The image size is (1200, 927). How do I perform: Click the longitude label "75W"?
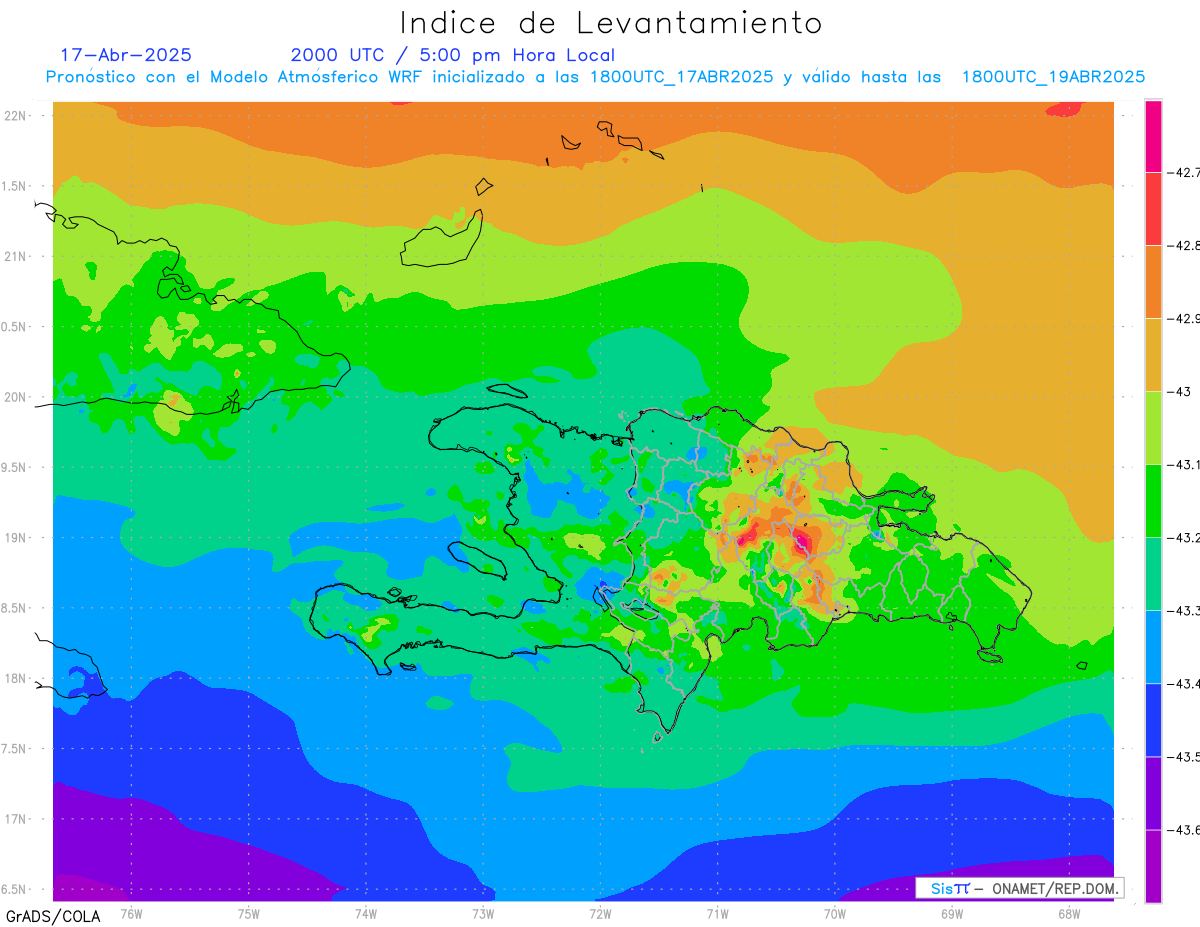[x=249, y=915]
